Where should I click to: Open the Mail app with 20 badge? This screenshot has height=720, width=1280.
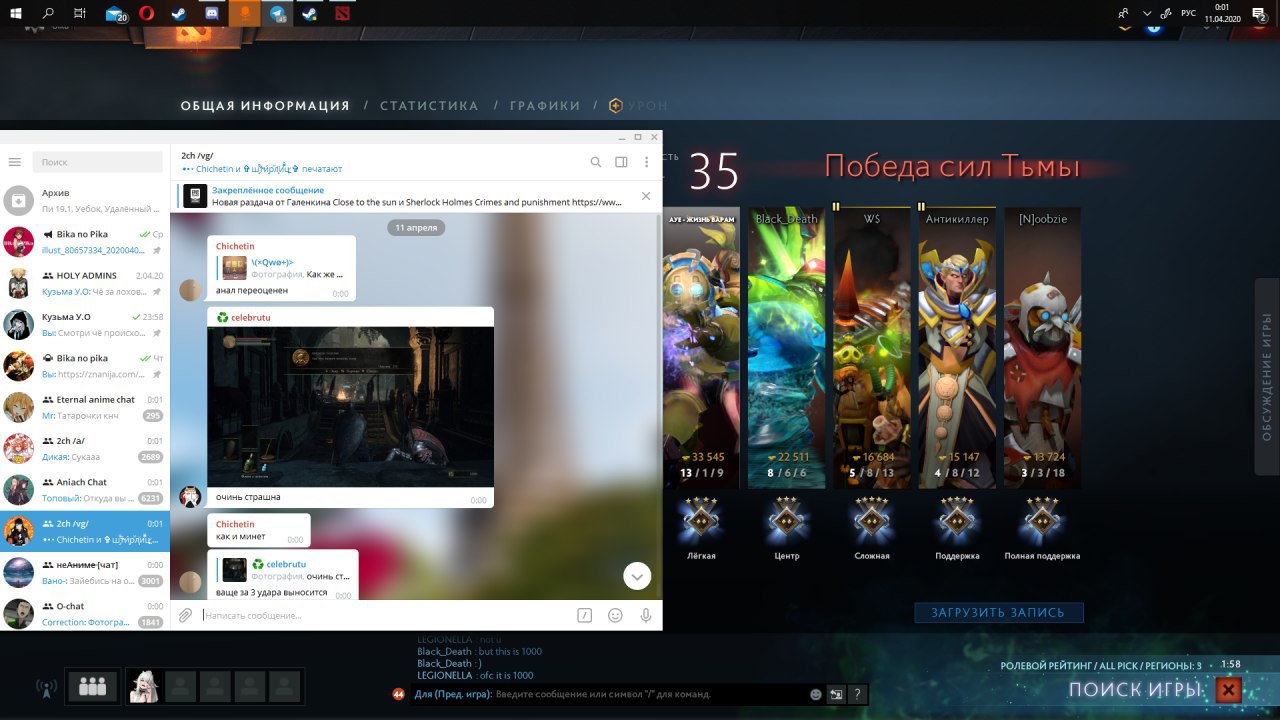pos(115,14)
